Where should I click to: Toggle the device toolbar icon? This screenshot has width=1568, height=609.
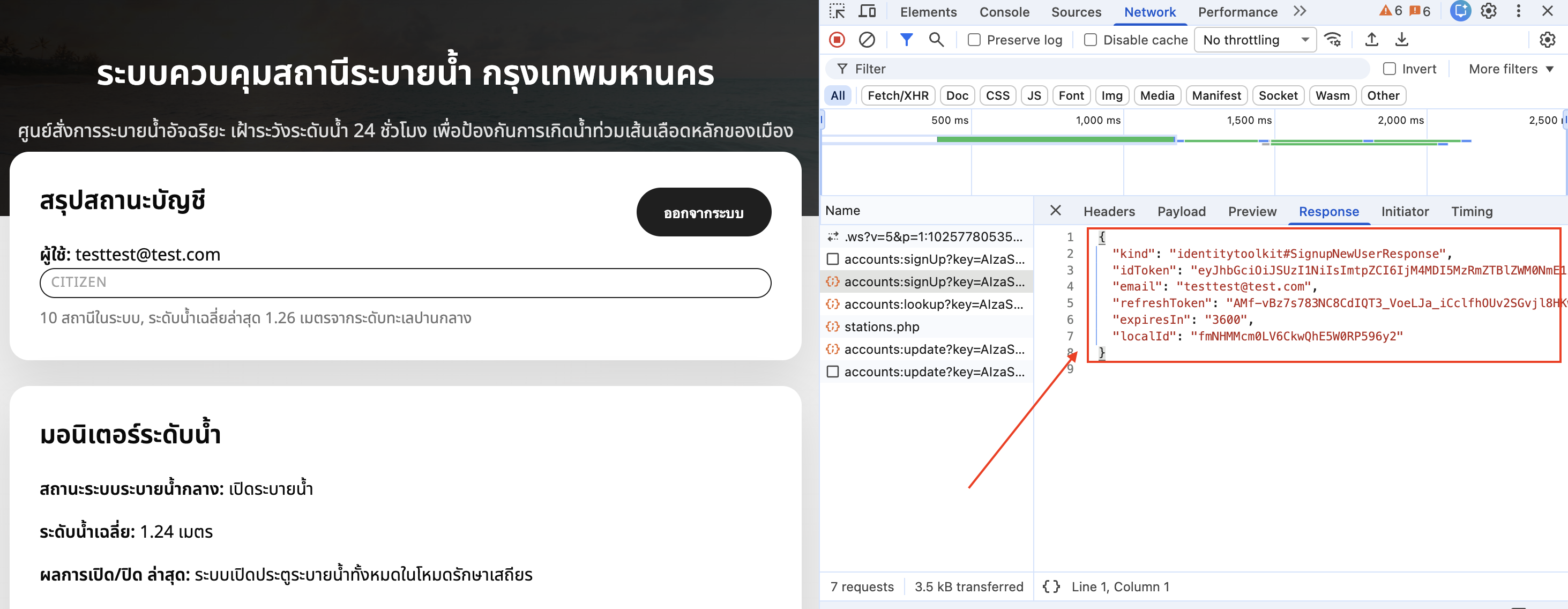tap(867, 12)
